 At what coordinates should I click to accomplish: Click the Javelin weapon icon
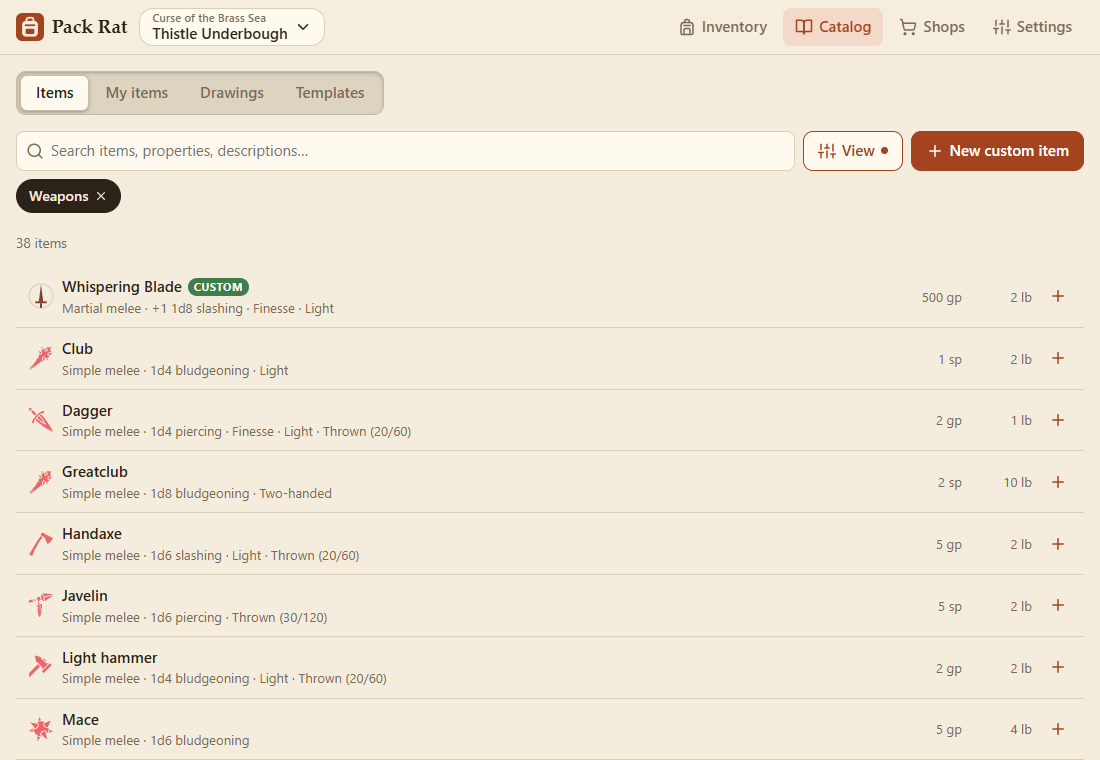41,605
